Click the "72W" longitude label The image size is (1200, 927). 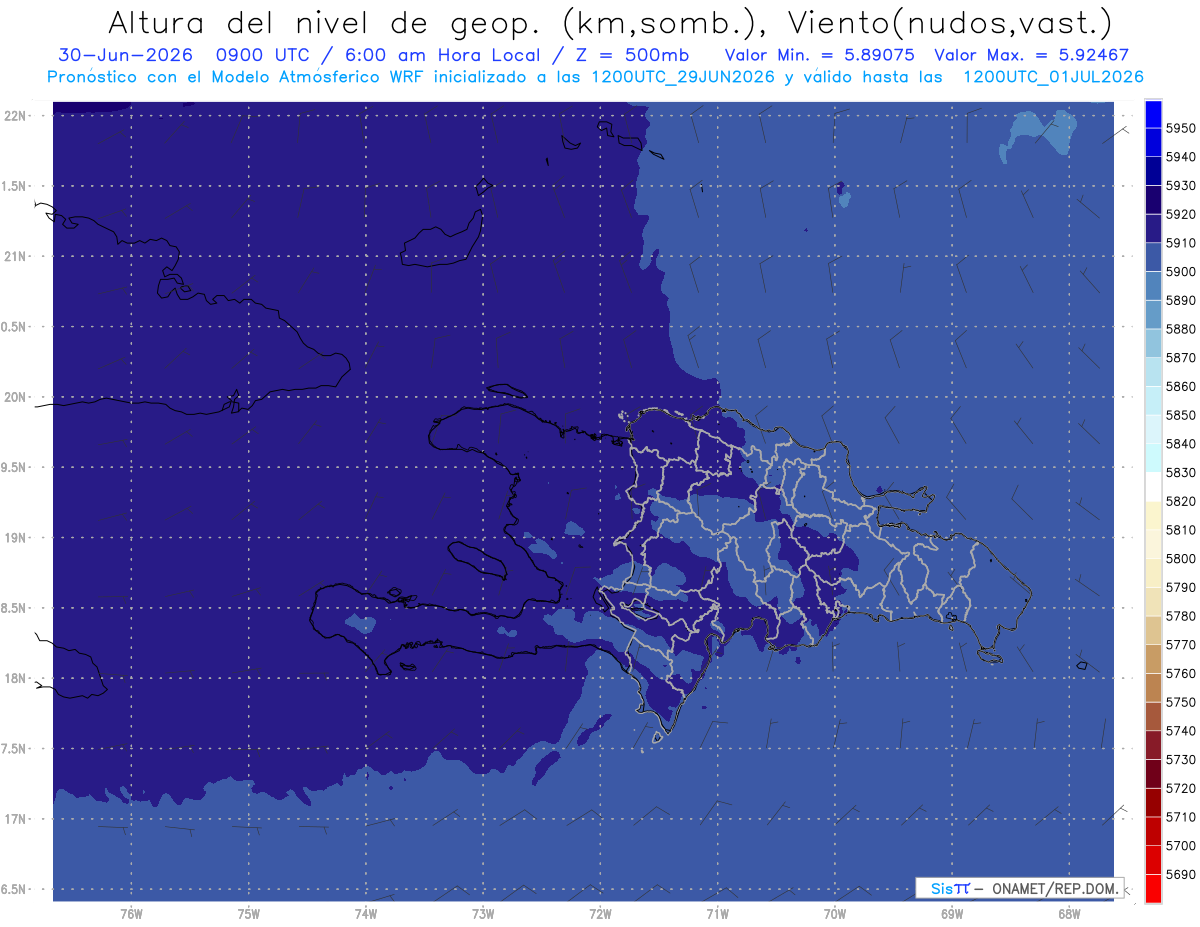pyautogui.click(x=600, y=914)
